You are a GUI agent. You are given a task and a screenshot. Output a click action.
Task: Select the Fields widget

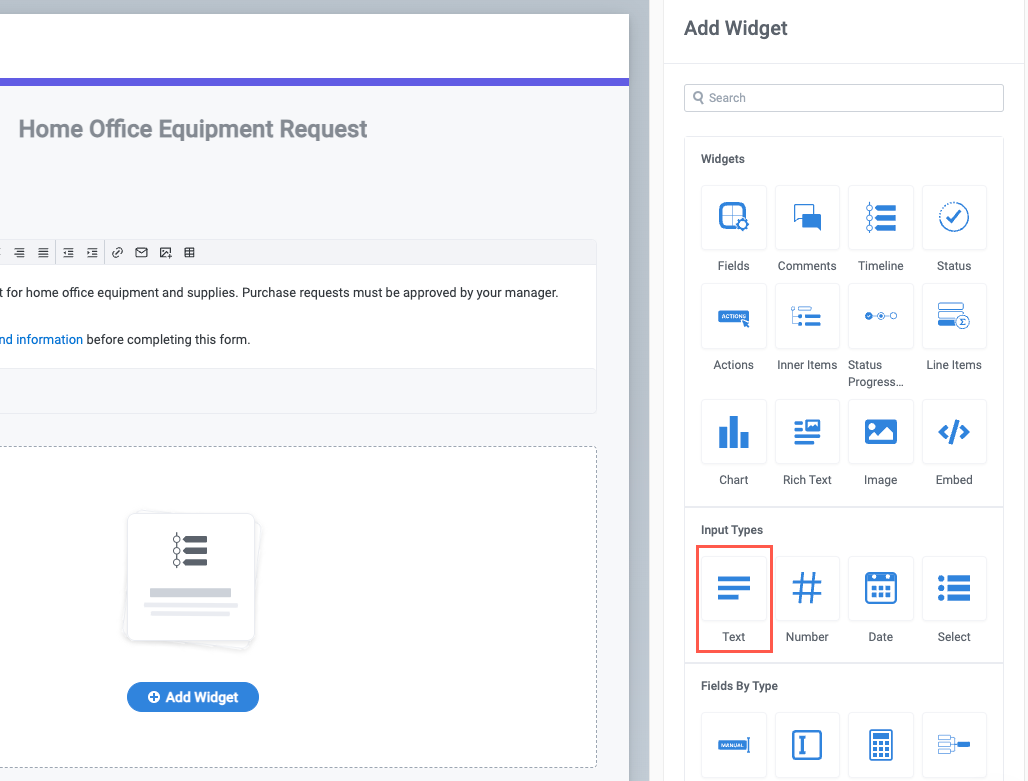[x=733, y=218]
